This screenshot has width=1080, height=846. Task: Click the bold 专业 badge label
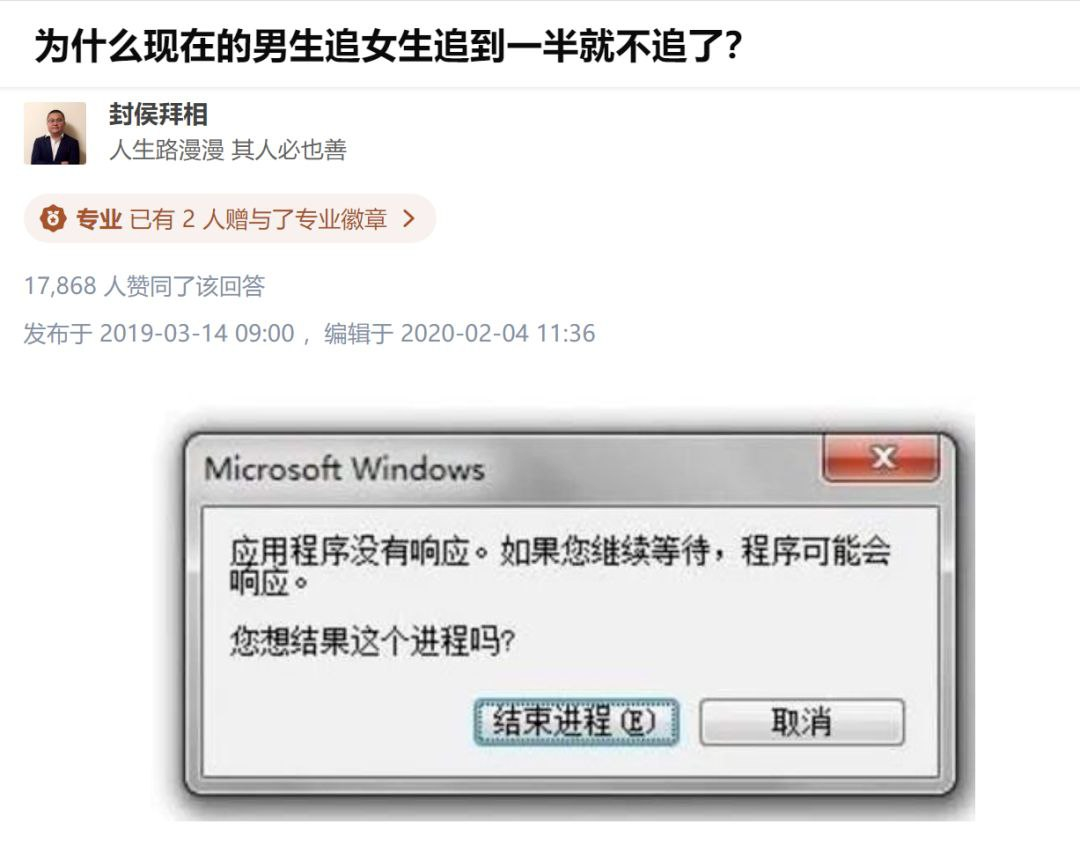99,219
